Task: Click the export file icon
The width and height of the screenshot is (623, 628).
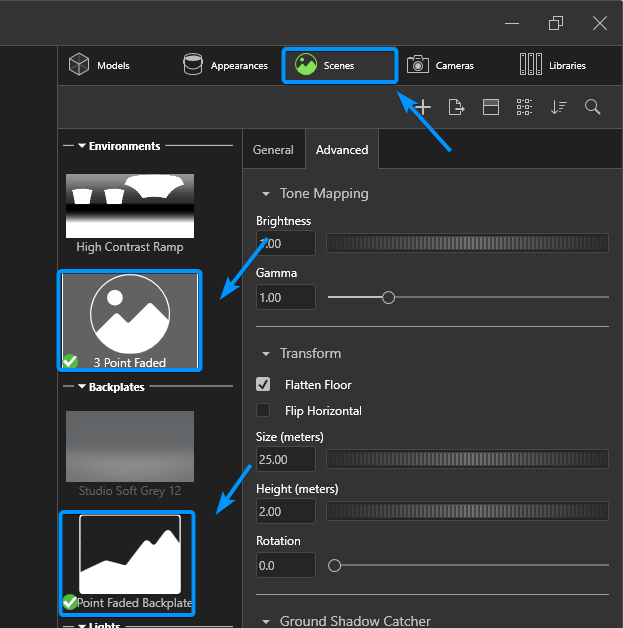Action: [x=456, y=107]
